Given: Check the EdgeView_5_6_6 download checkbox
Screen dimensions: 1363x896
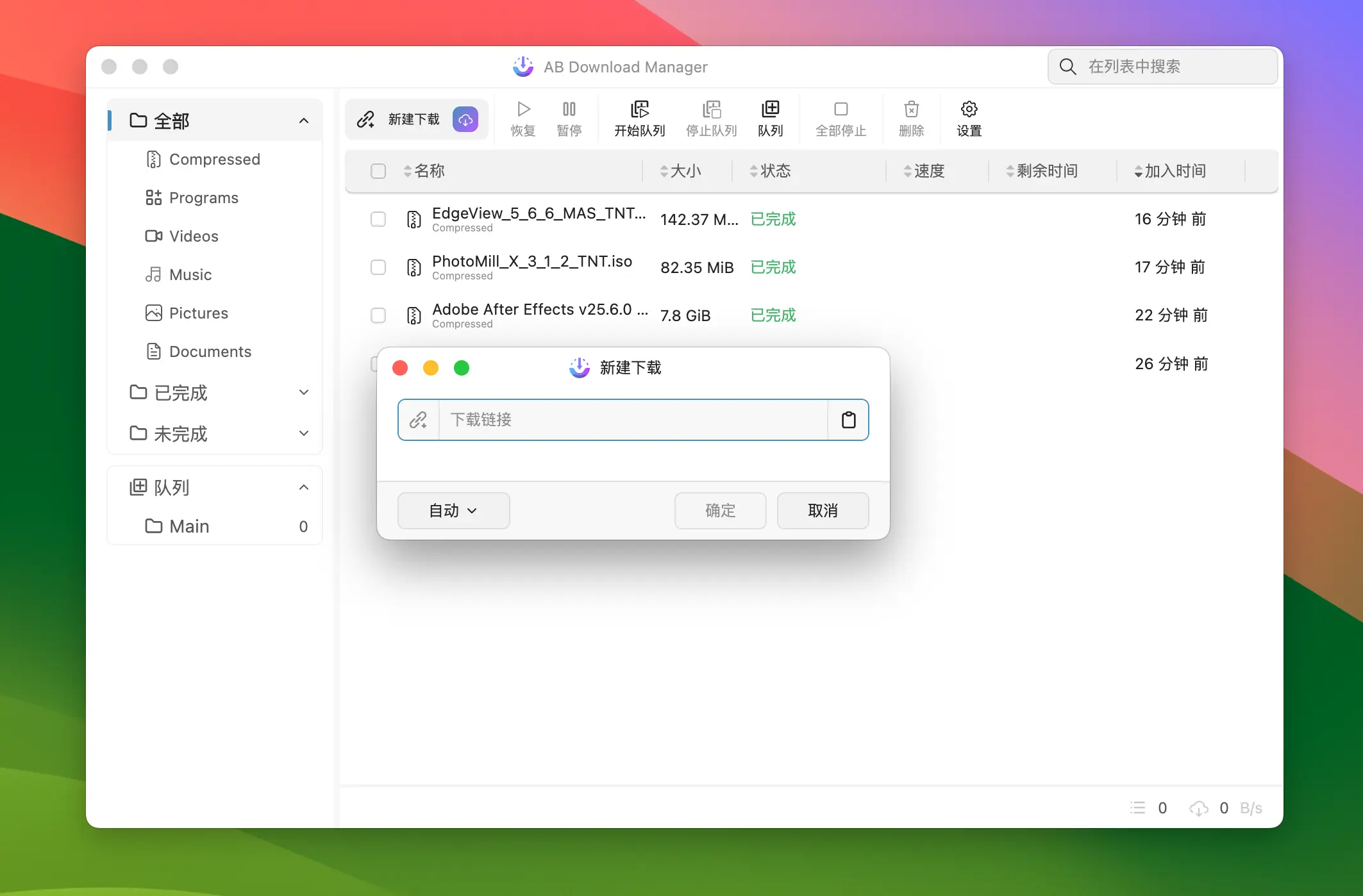Looking at the screenshot, I should pos(378,219).
